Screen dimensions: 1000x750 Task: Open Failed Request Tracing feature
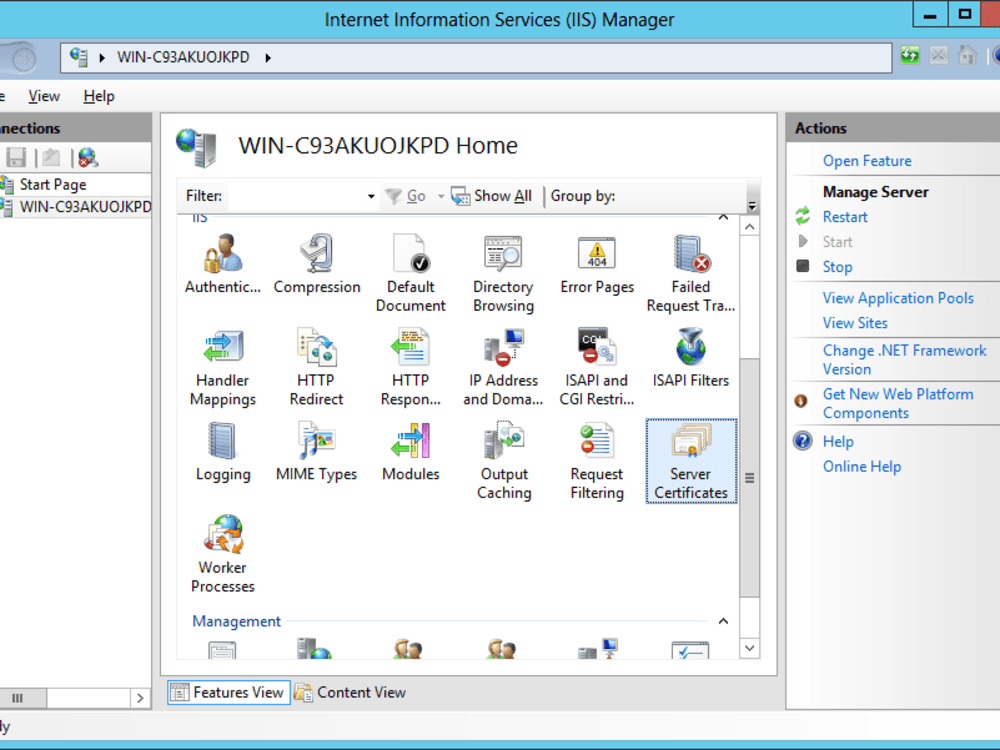tap(691, 273)
